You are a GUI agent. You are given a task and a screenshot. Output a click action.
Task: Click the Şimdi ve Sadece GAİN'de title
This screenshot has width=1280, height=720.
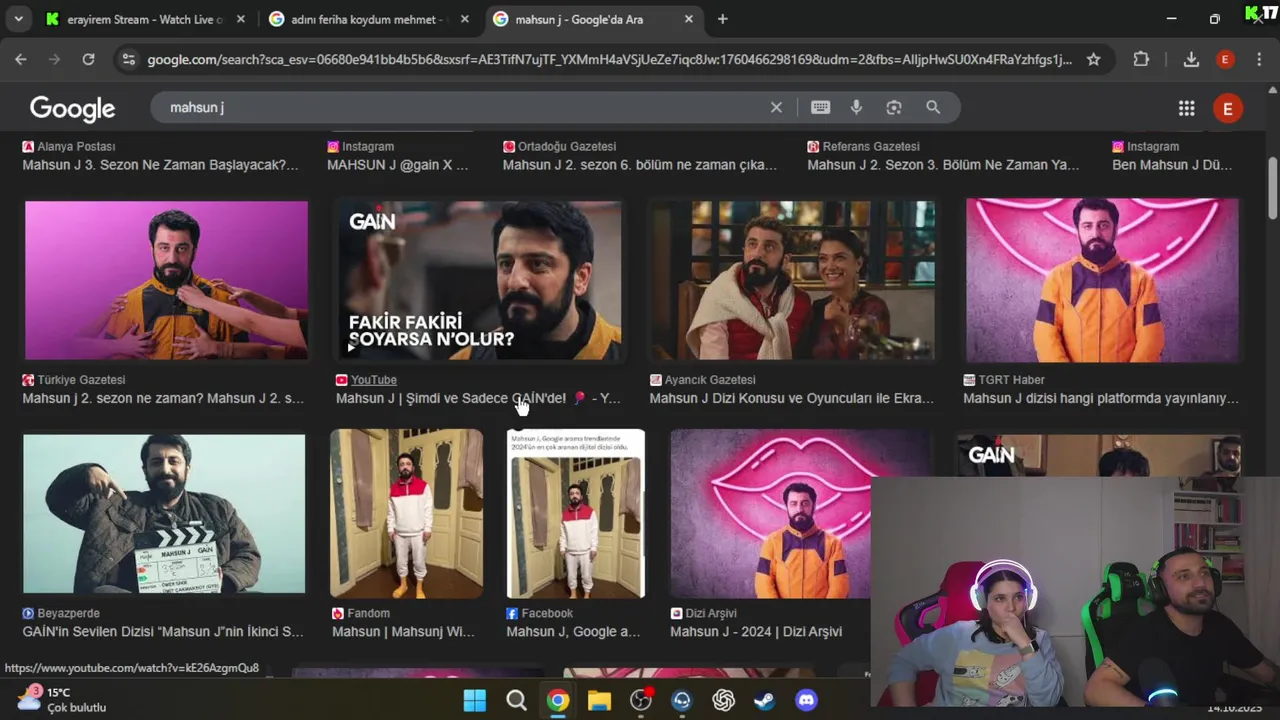coord(478,398)
